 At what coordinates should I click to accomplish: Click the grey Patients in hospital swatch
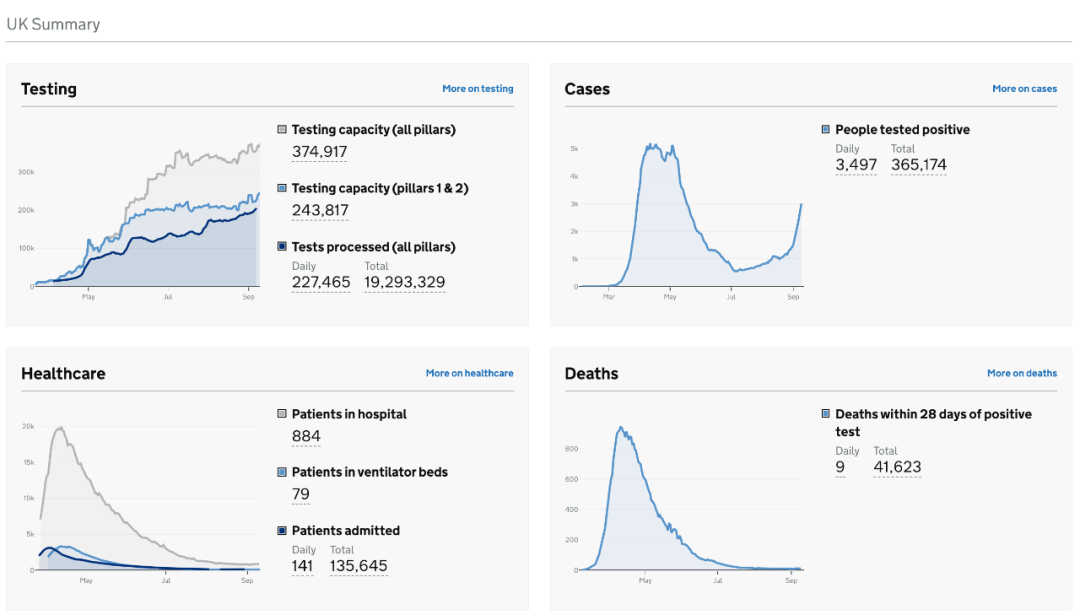pos(282,414)
